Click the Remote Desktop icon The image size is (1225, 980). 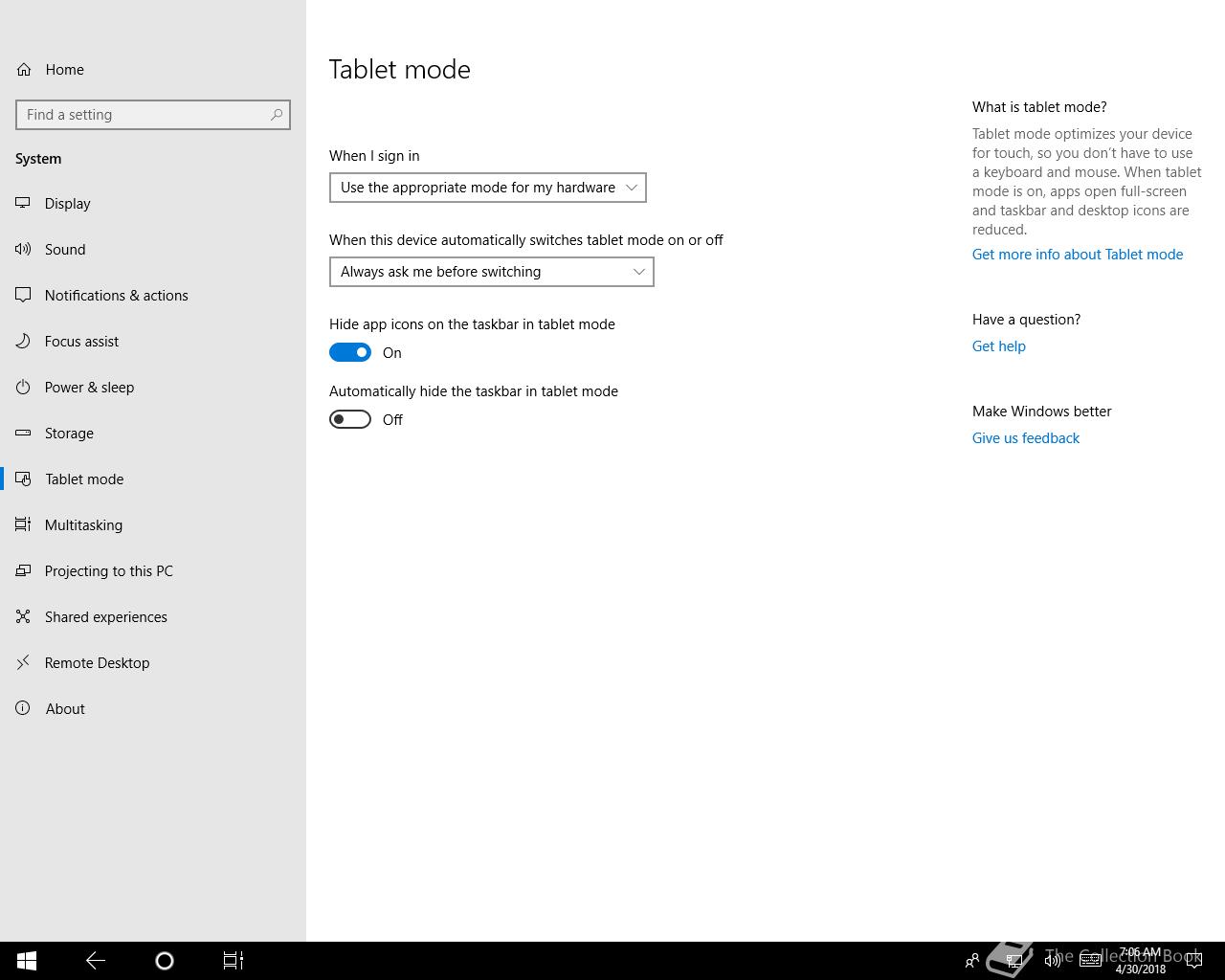click(x=23, y=662)
